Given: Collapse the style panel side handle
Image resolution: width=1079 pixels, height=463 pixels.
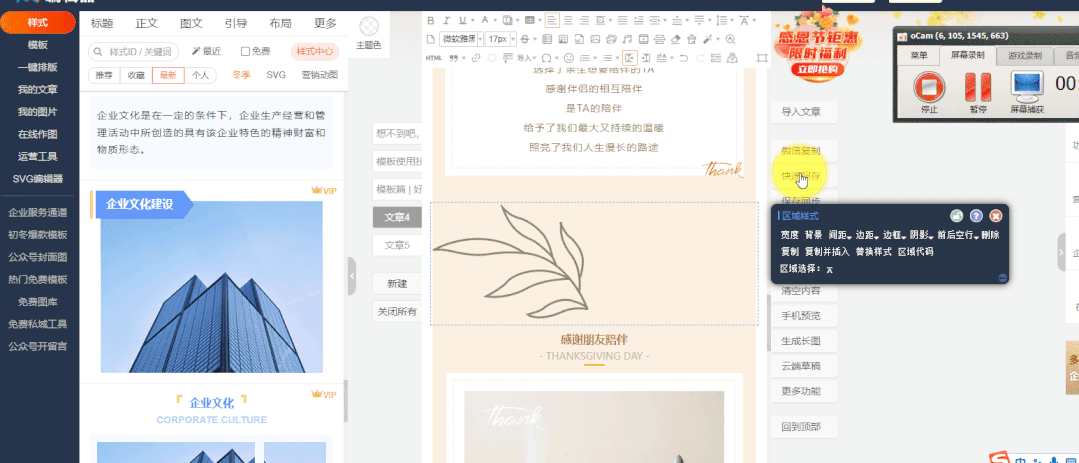Looking at the screenshot, I should (x=352, y=276).
